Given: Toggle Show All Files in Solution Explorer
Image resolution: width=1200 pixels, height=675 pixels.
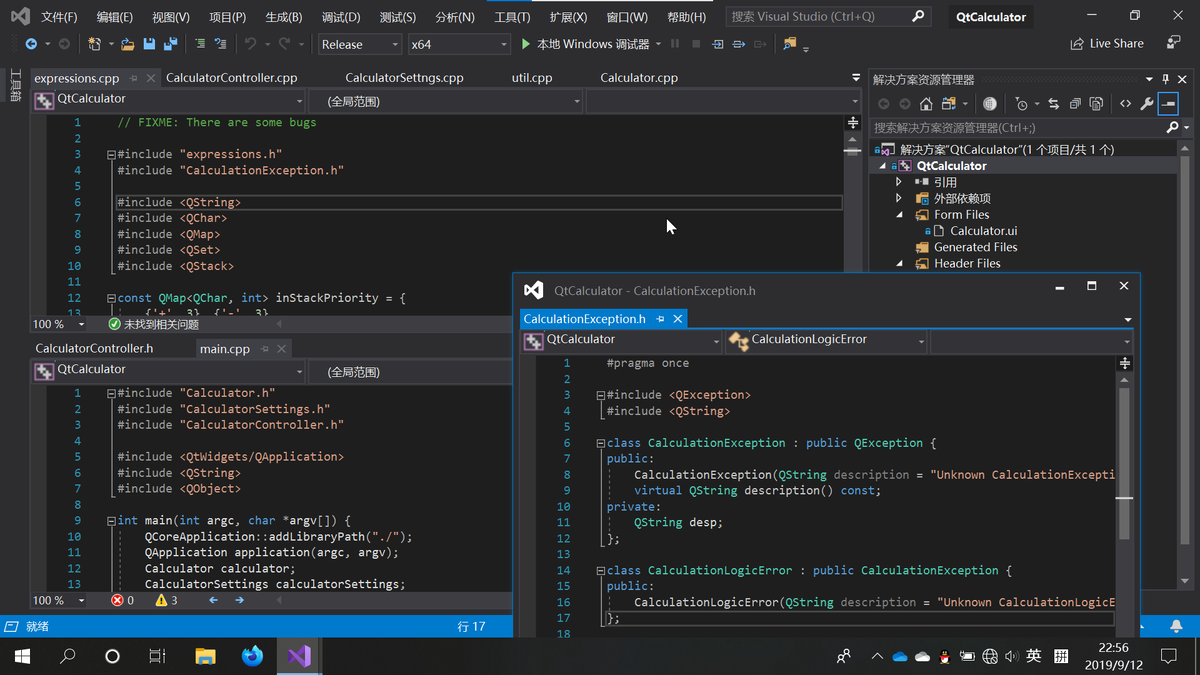Looking at the screenshot, I should [x=1096, y=104].
